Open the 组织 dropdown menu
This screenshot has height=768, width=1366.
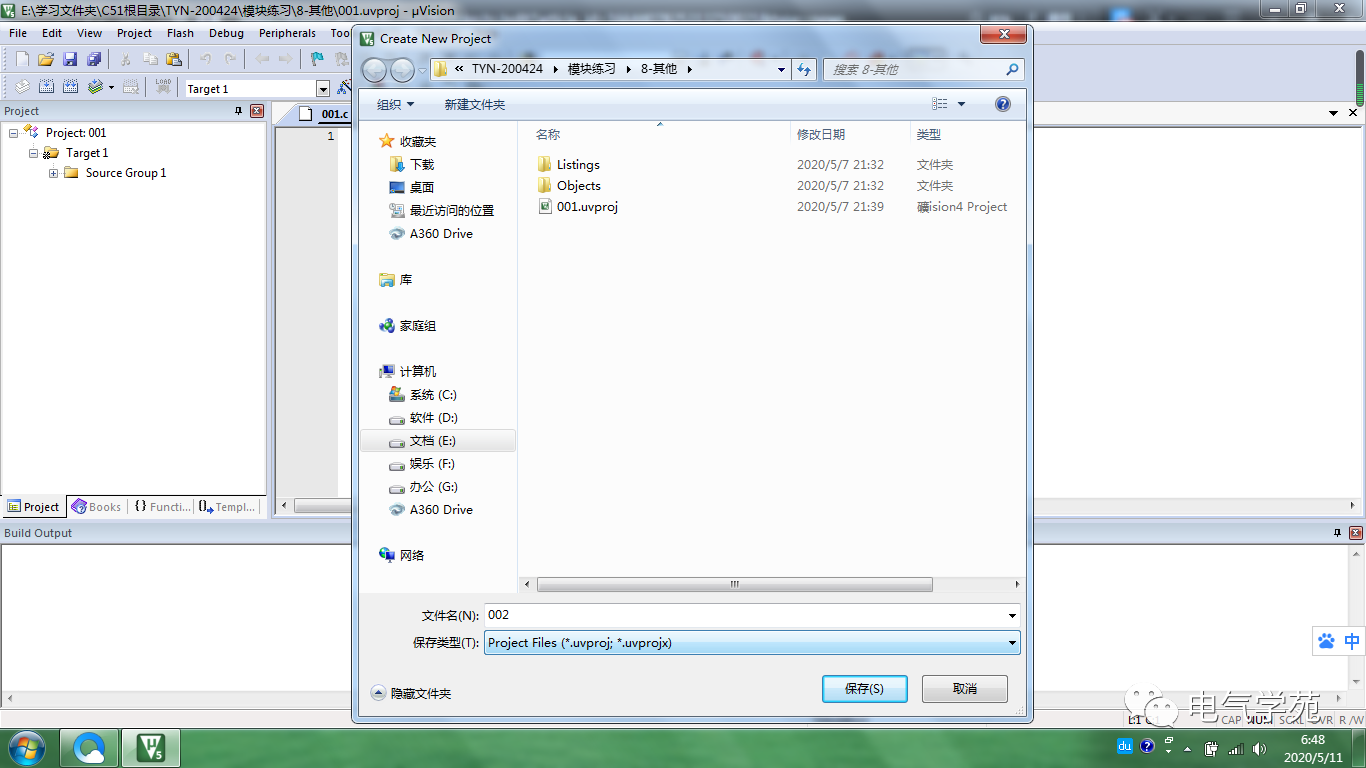click(x=395, y=105)
